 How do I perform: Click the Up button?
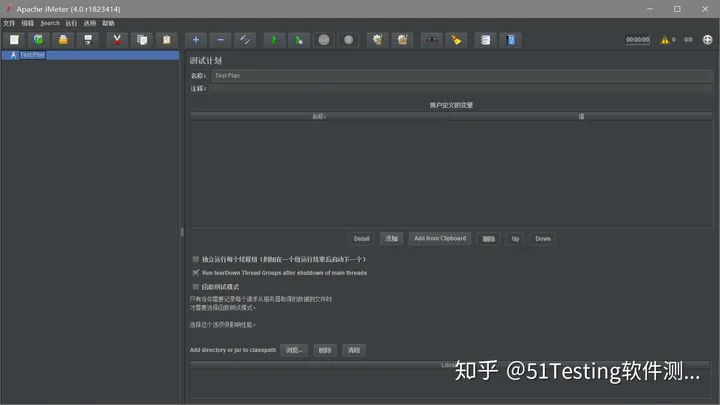tap(515, 239)
